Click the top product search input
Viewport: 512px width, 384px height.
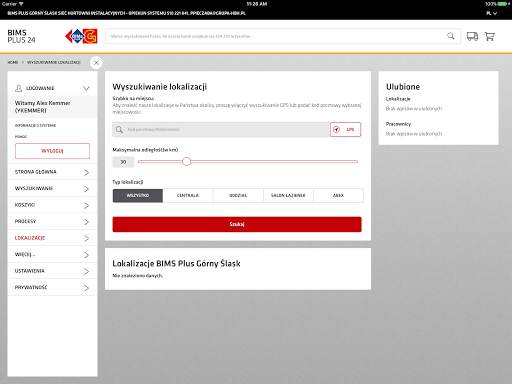tap(283, 36)
